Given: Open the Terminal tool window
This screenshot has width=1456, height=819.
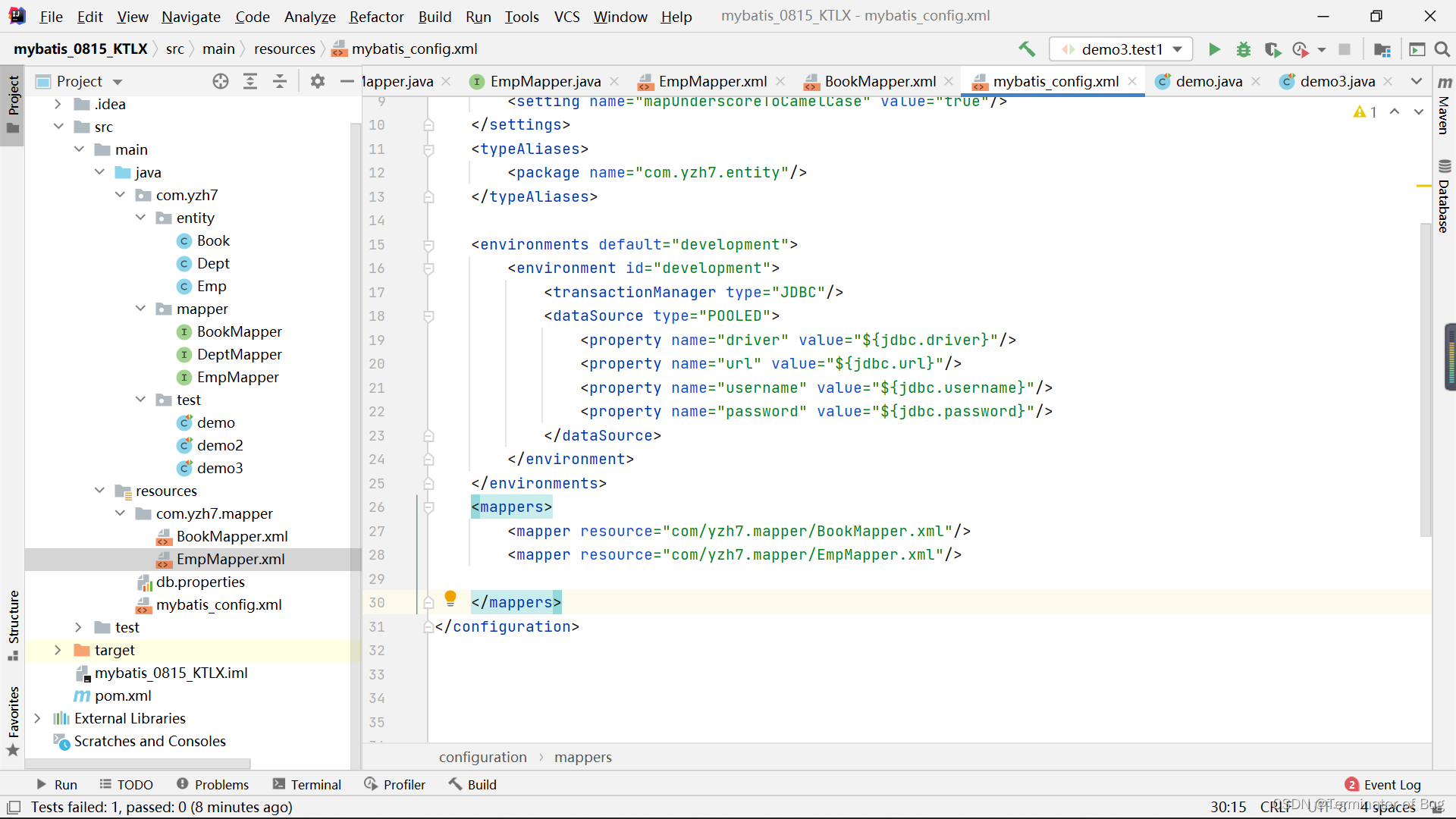Looking at the screenshot, I should pyautogui.click(x=307, y=785).
